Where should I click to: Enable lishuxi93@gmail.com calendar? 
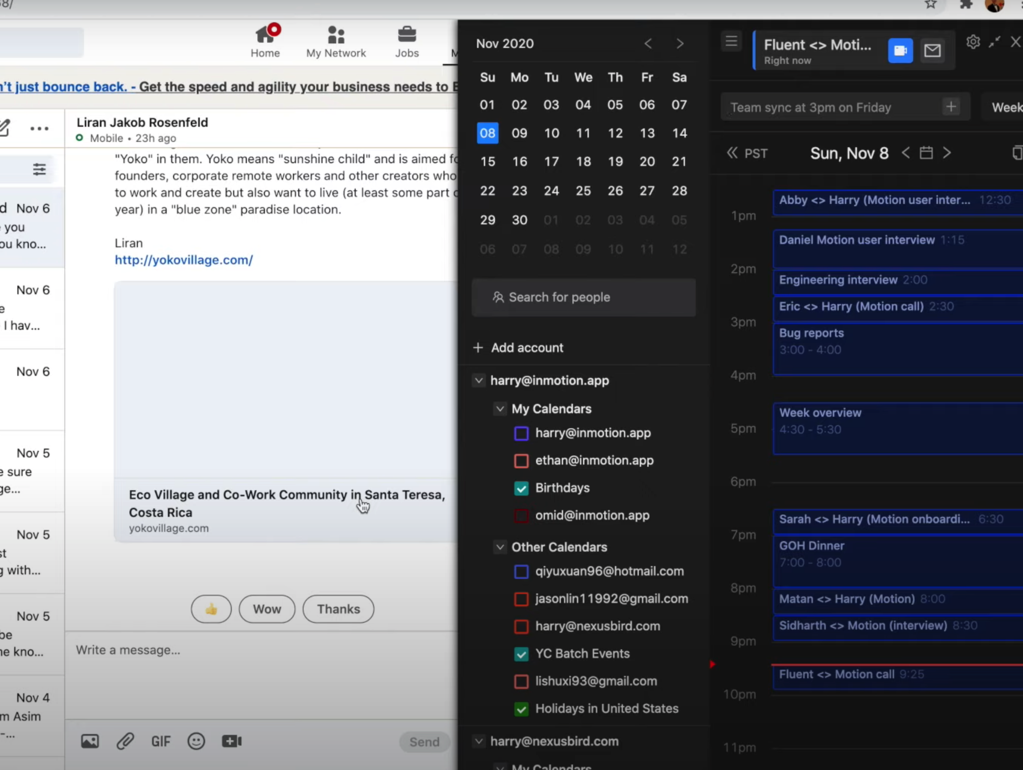[x=521, y=681]
